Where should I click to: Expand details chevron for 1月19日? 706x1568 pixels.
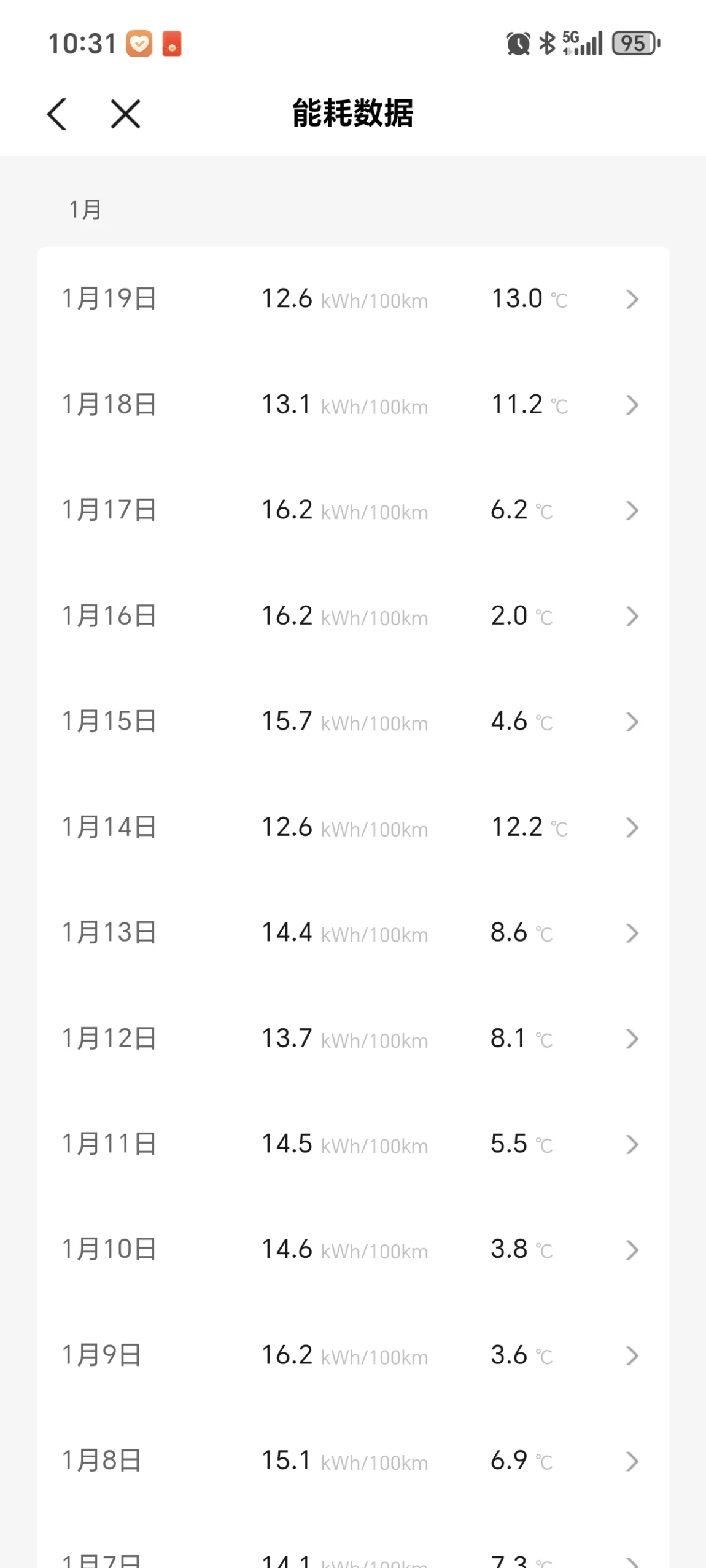tap(632, 299)
